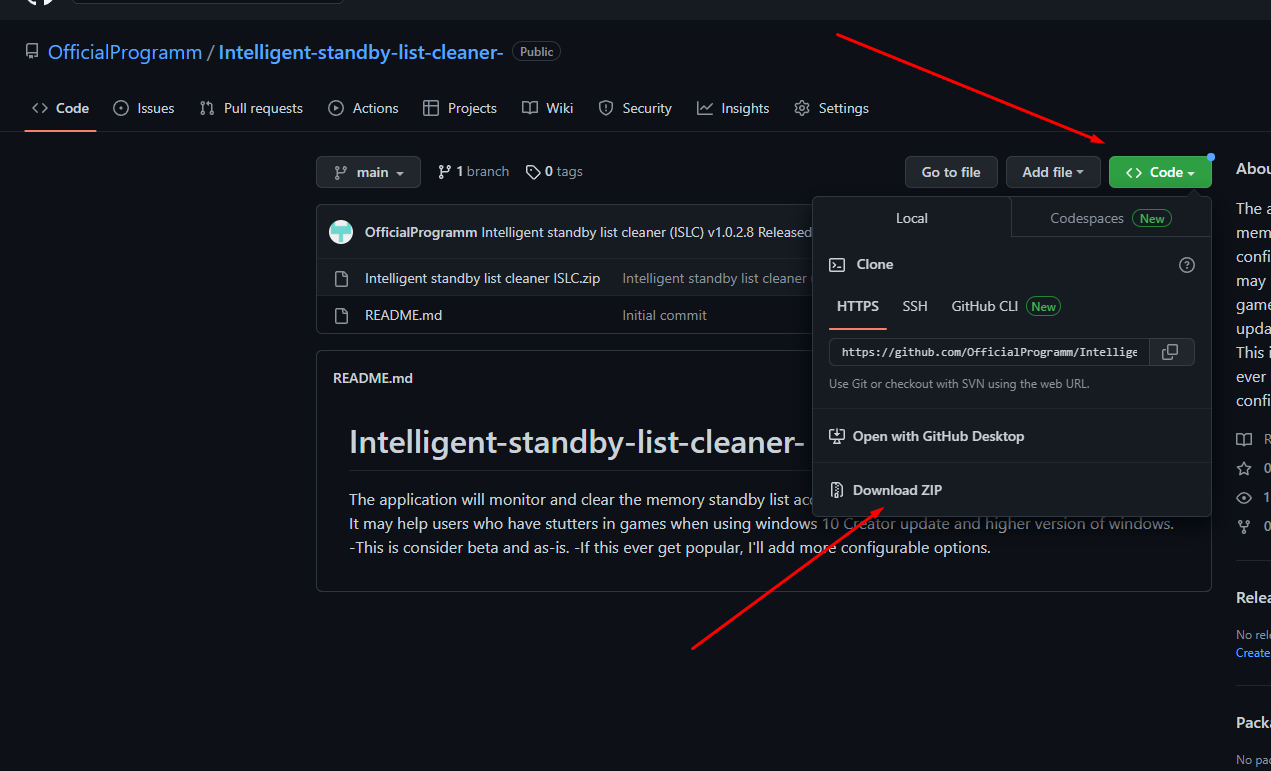Click the Public visibility badge
Image resolution: width=1271 pixels, height=771 pixels.
536,51
